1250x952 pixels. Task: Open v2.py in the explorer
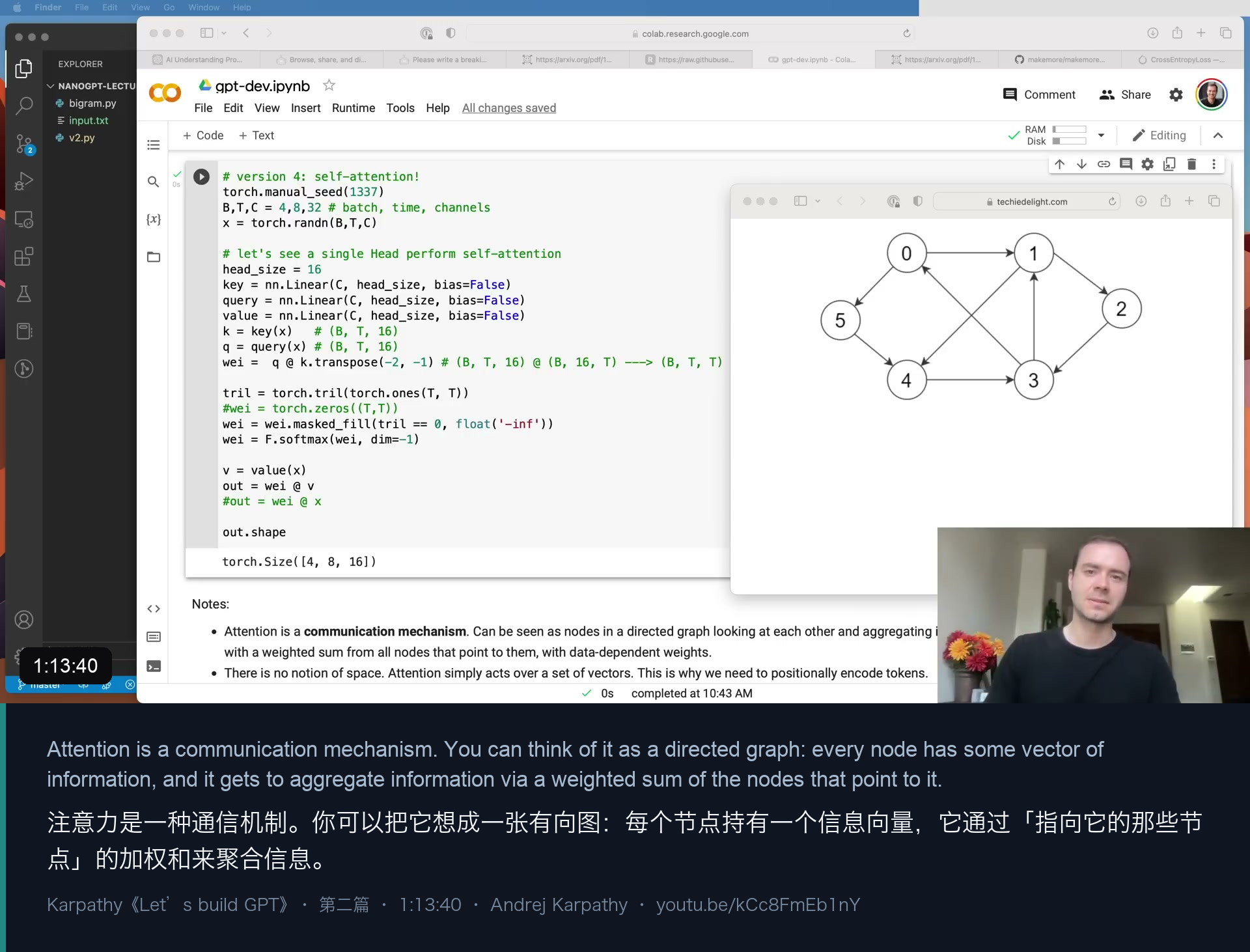(x=82, y=137)
